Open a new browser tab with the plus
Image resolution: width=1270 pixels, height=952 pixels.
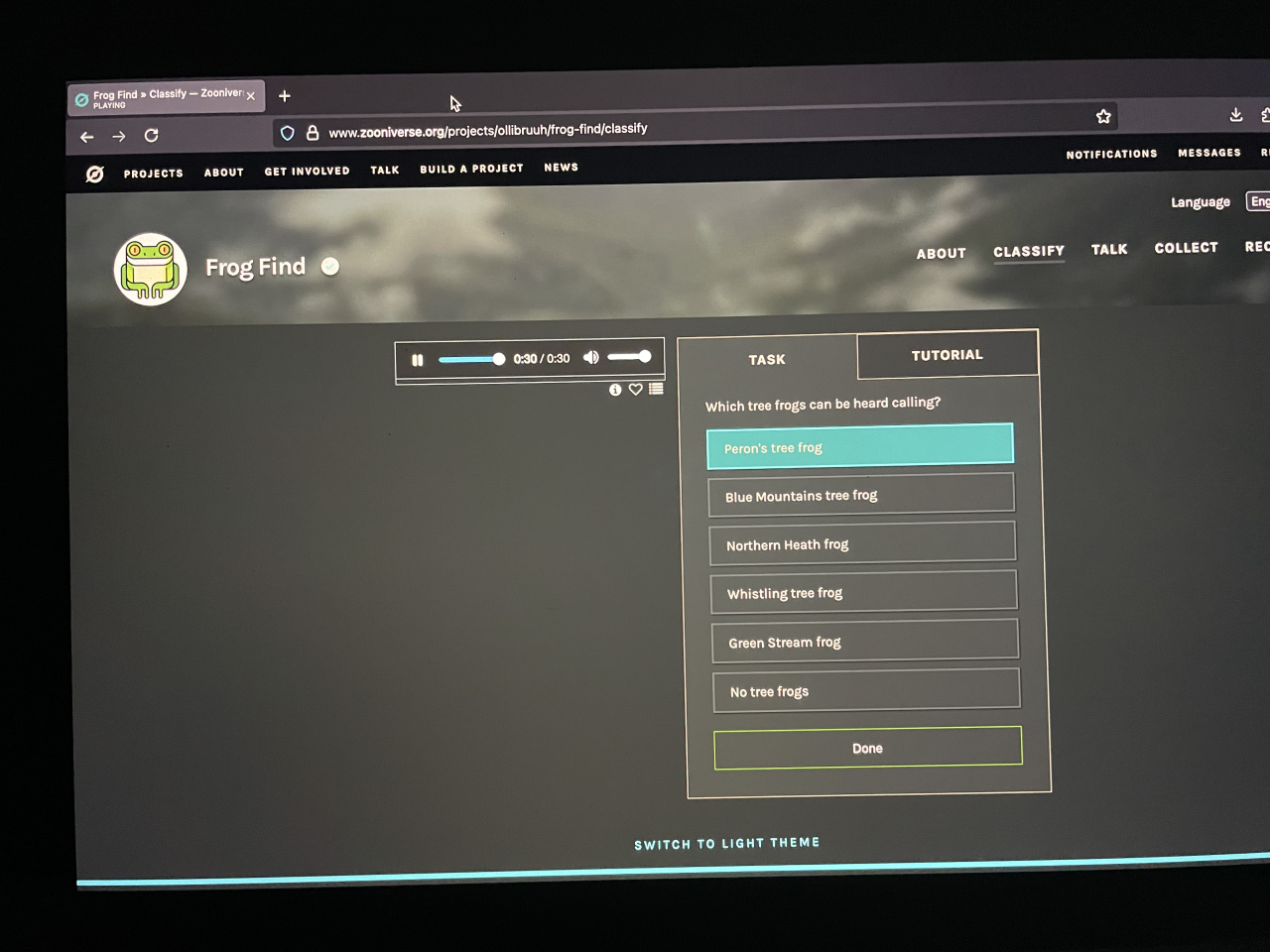coord(285,96)
